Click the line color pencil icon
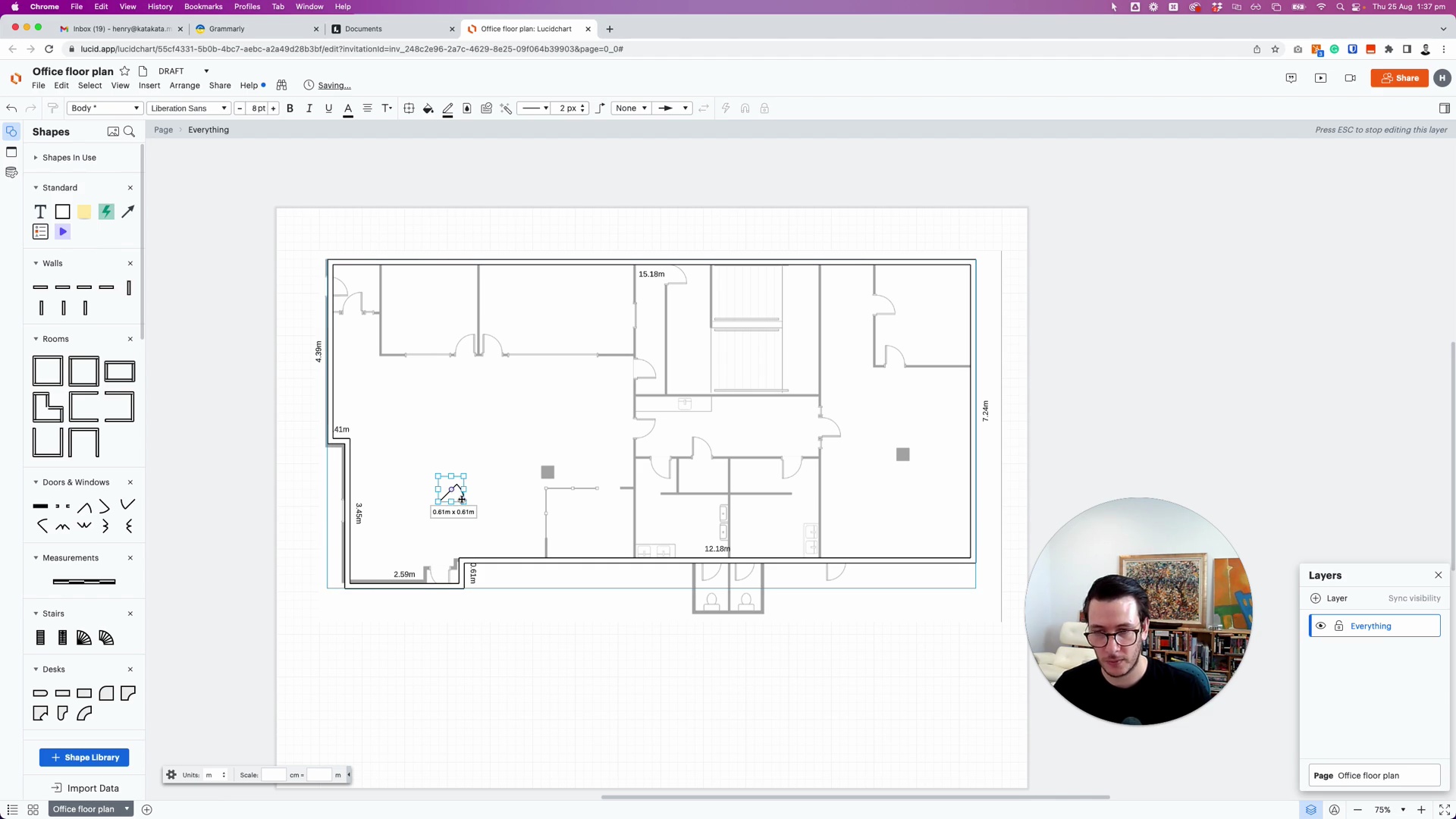 (447, 108)
